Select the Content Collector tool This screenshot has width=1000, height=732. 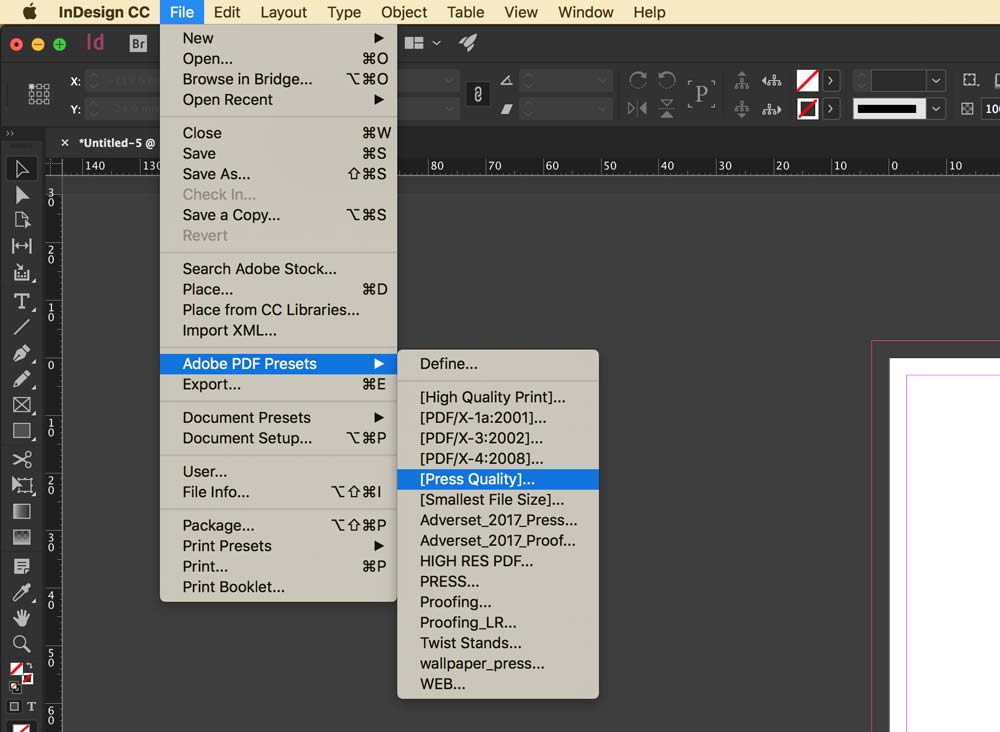22,273
